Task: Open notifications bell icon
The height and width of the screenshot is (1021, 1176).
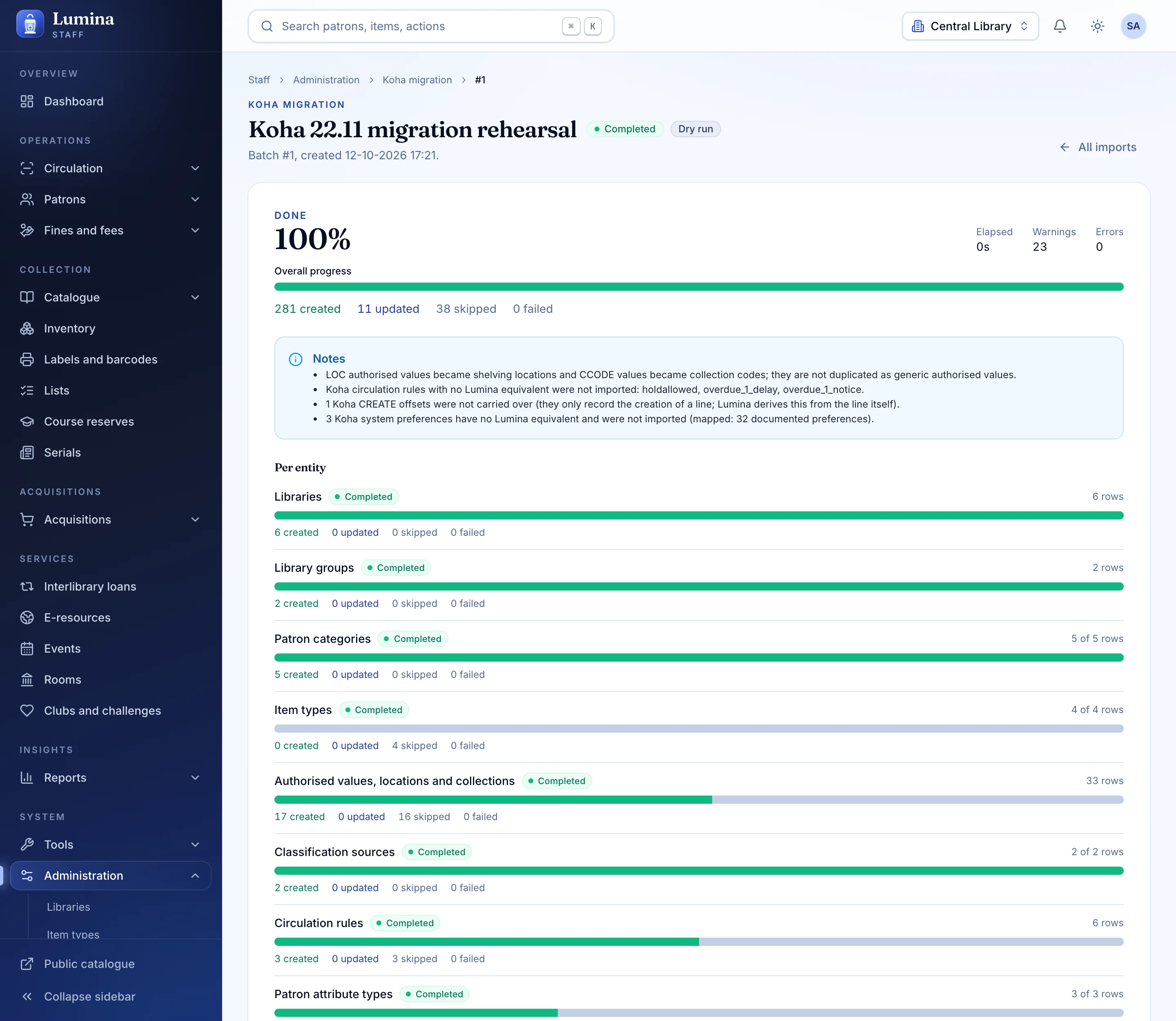Action: point(1060,26)
